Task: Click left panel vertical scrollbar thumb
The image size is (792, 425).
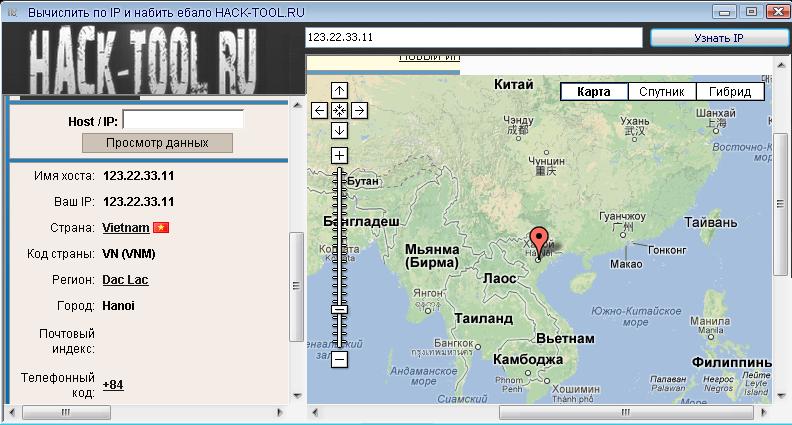Action: 296,287
